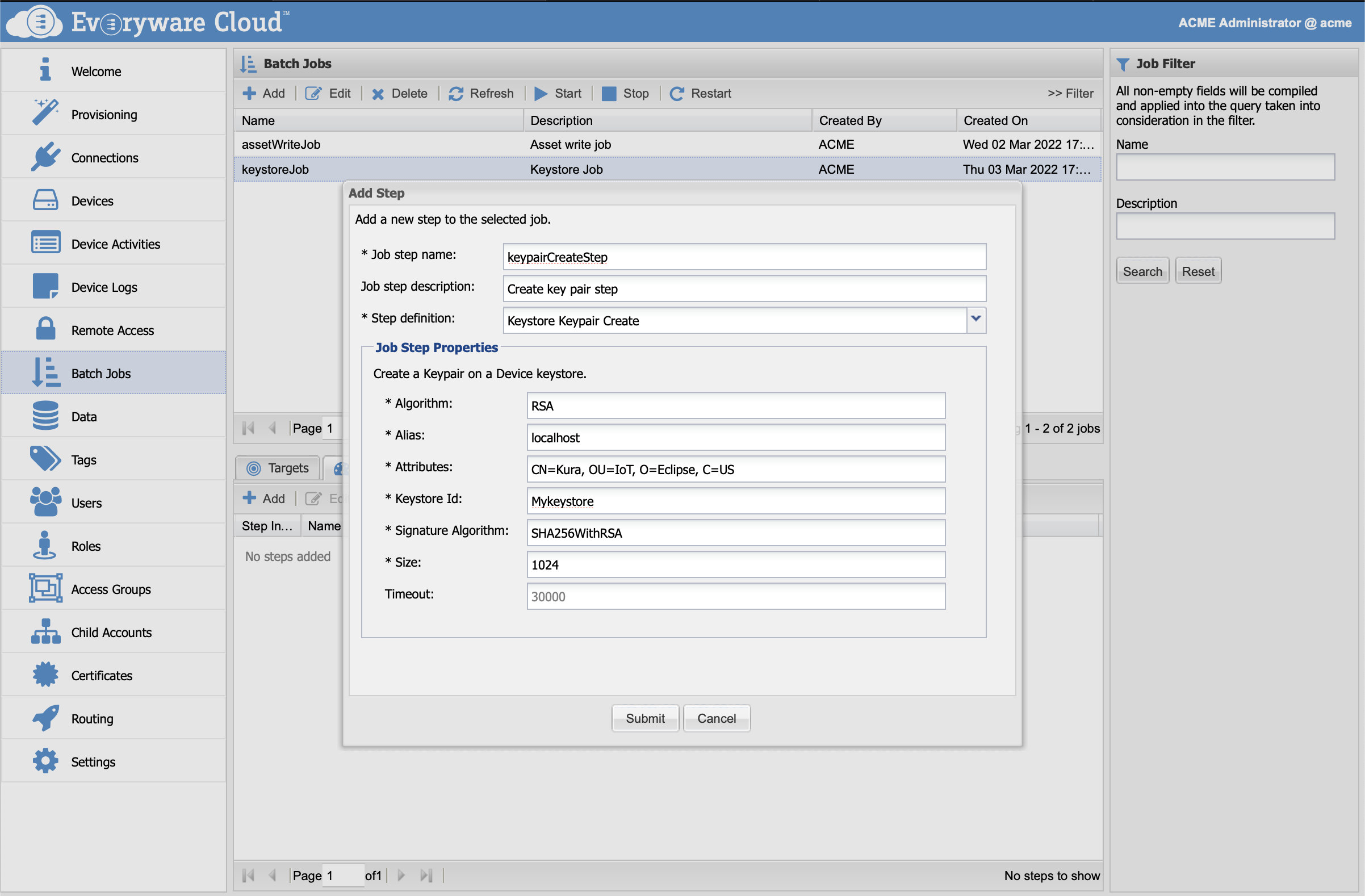Edit the selected batch job

[328, 94]
